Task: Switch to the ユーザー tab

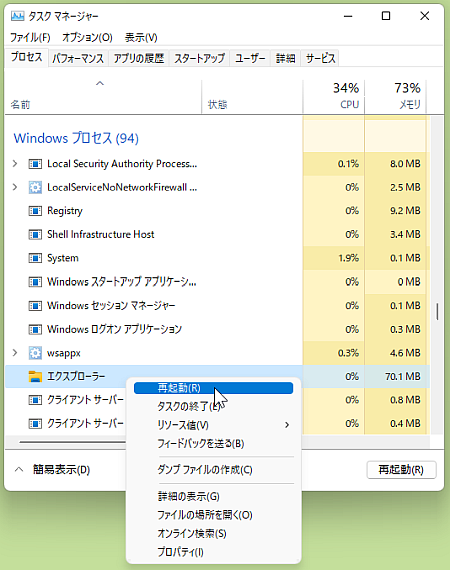Action: 250,58
